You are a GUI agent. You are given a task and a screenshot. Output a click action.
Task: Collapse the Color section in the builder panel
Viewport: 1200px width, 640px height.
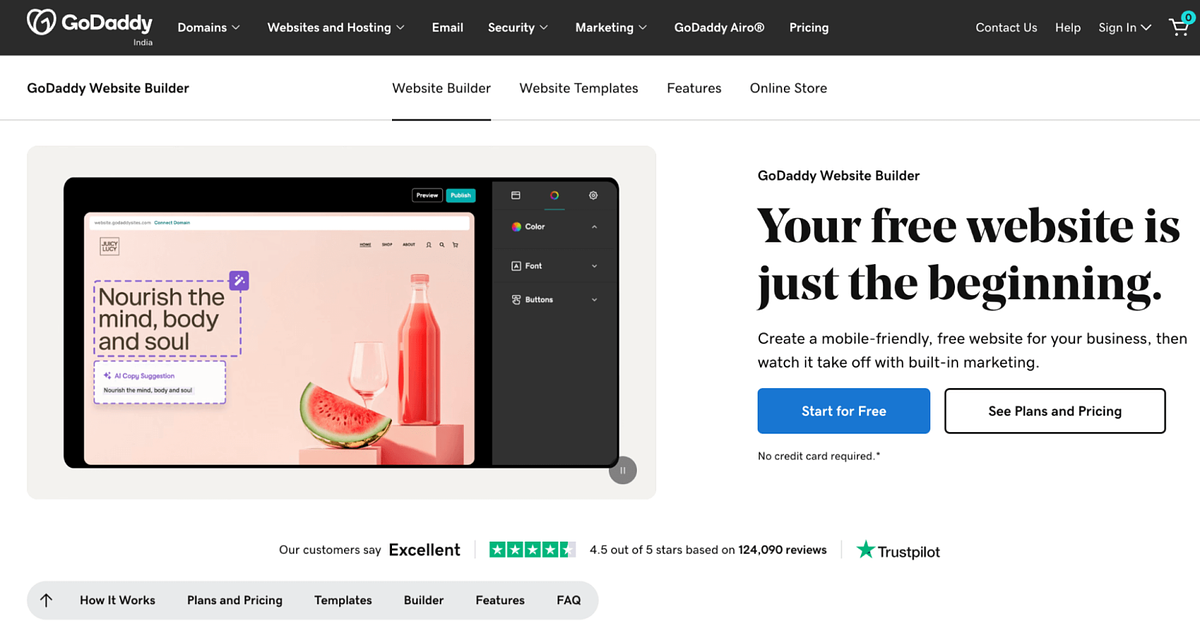pos(594,227)
